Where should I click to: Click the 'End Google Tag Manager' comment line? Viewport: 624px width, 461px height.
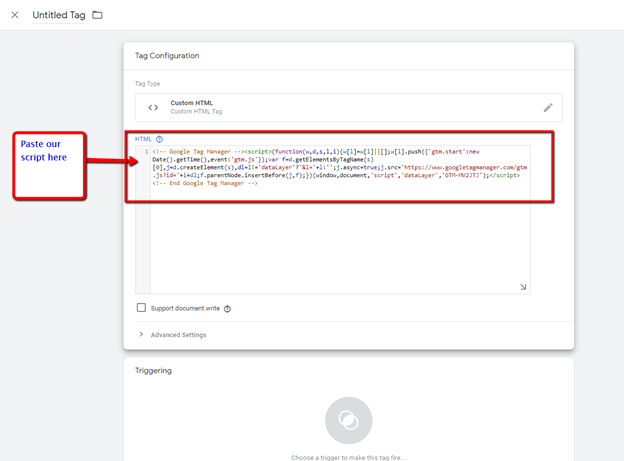click(205, 183)
